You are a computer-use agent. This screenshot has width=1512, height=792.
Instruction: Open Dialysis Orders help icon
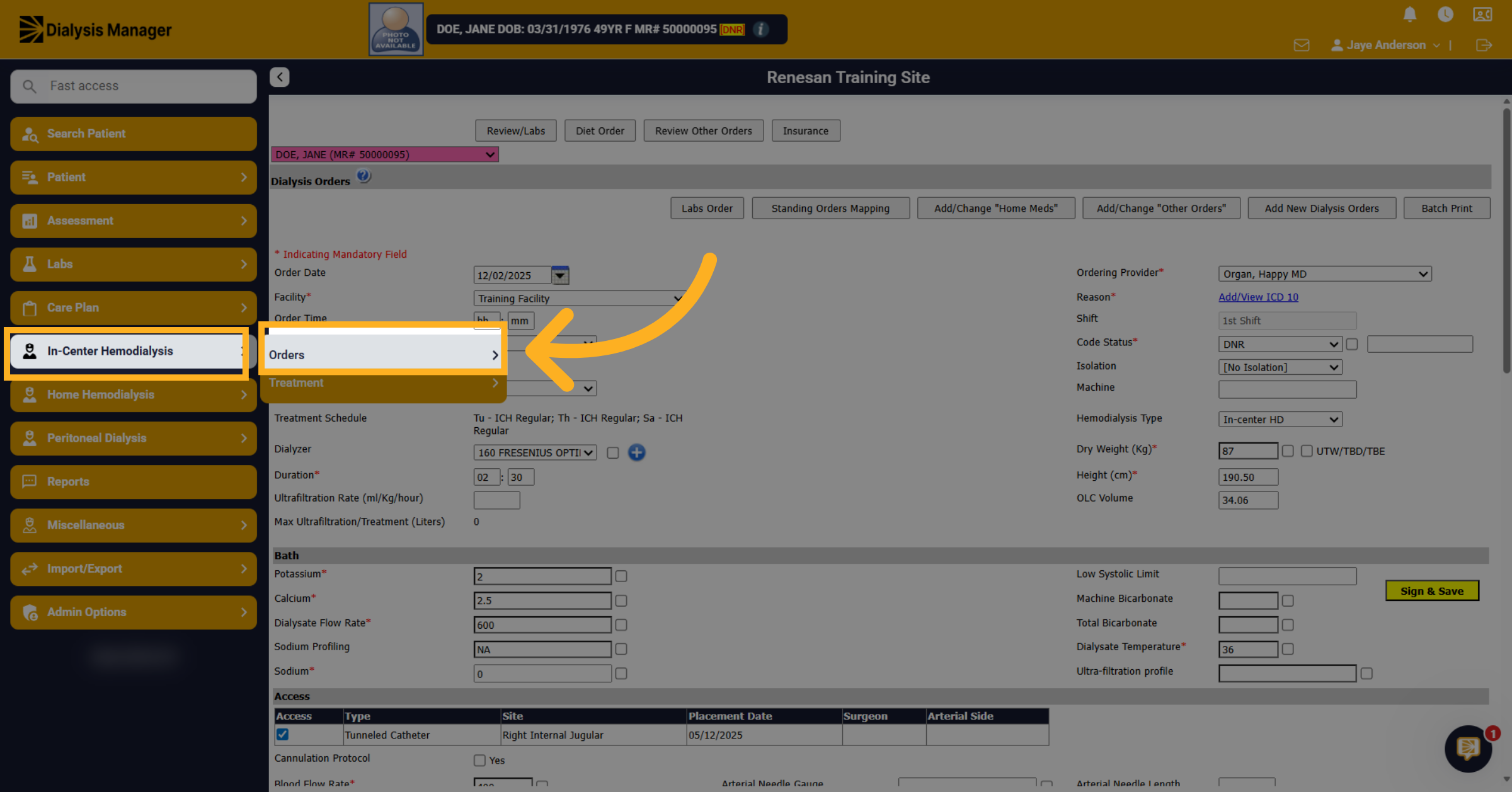pos(364,176)
